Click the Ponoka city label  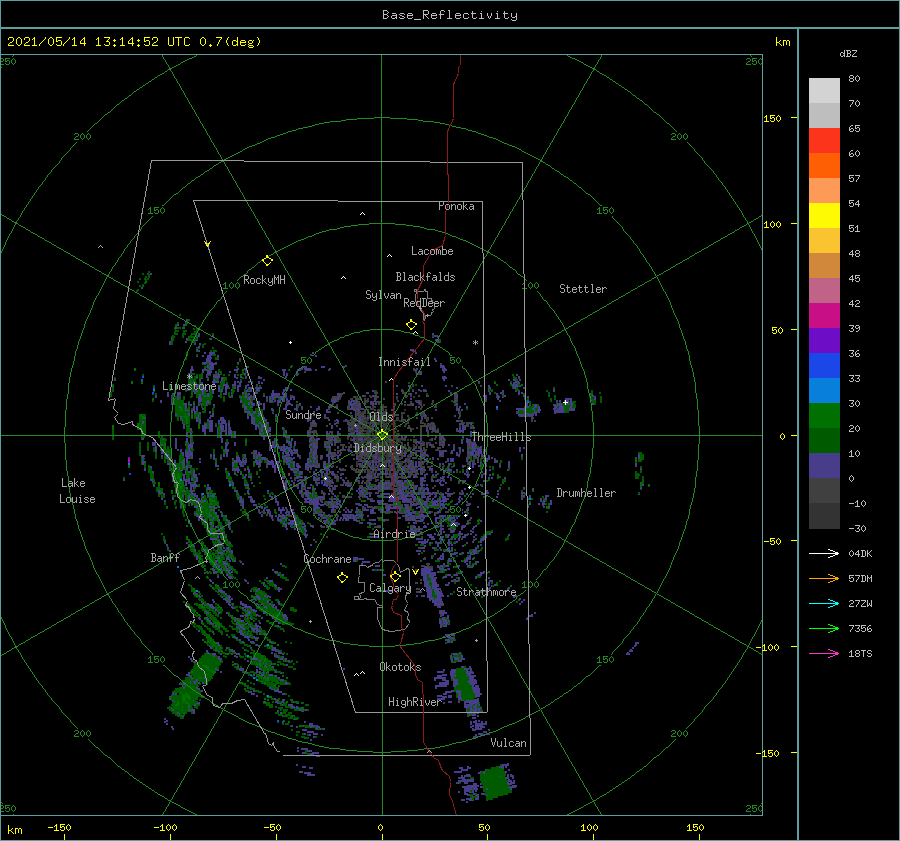point(456,206)
